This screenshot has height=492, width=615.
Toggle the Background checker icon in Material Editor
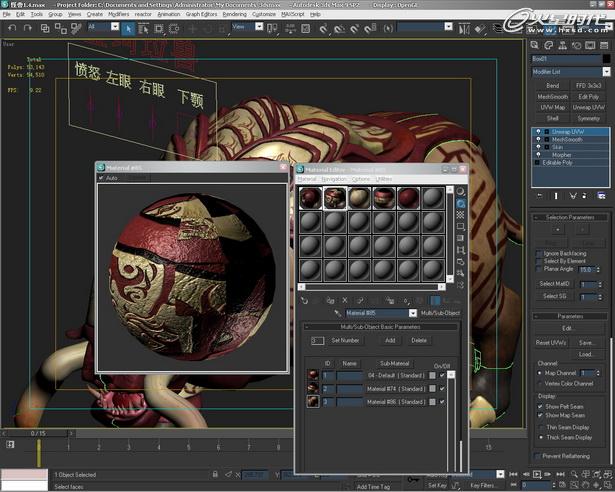(x=461, y=215)
